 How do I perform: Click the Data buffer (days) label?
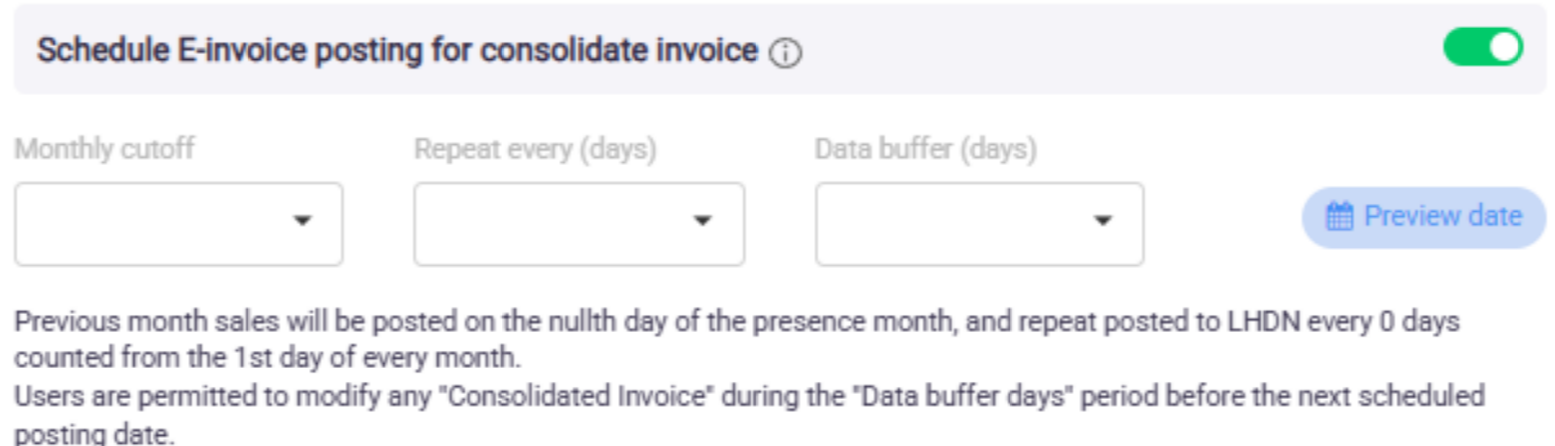(x=925, y=149)
